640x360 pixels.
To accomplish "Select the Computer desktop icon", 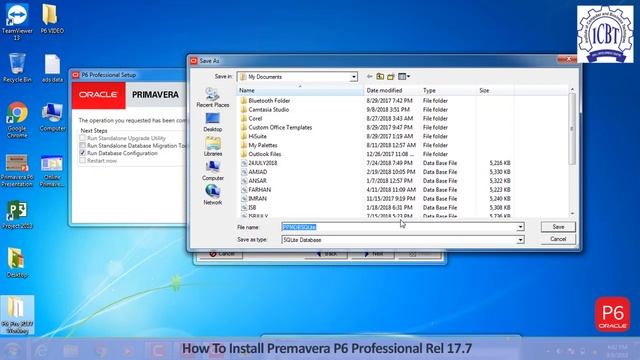I will pyautogui.click(x=52, y=117).
